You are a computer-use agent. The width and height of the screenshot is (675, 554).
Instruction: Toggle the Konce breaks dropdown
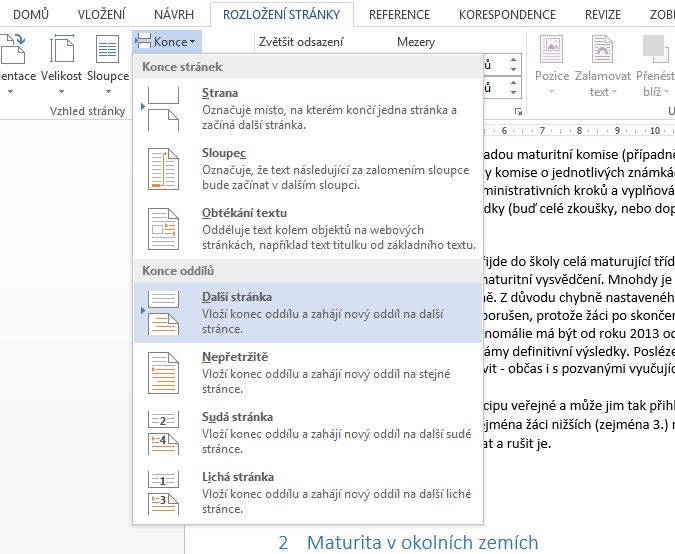167,42
